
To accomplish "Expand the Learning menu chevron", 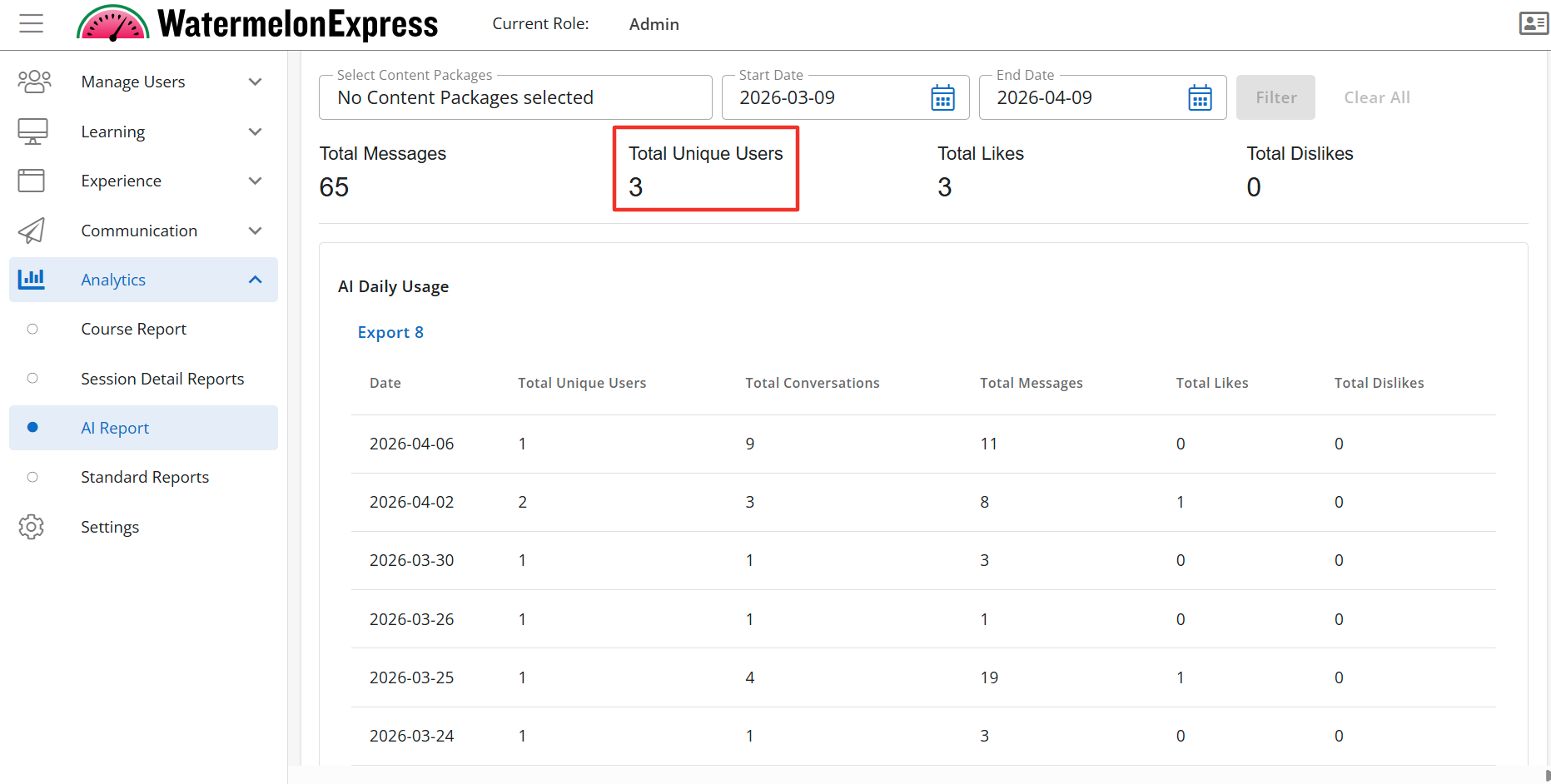I will tap(255, 131).
